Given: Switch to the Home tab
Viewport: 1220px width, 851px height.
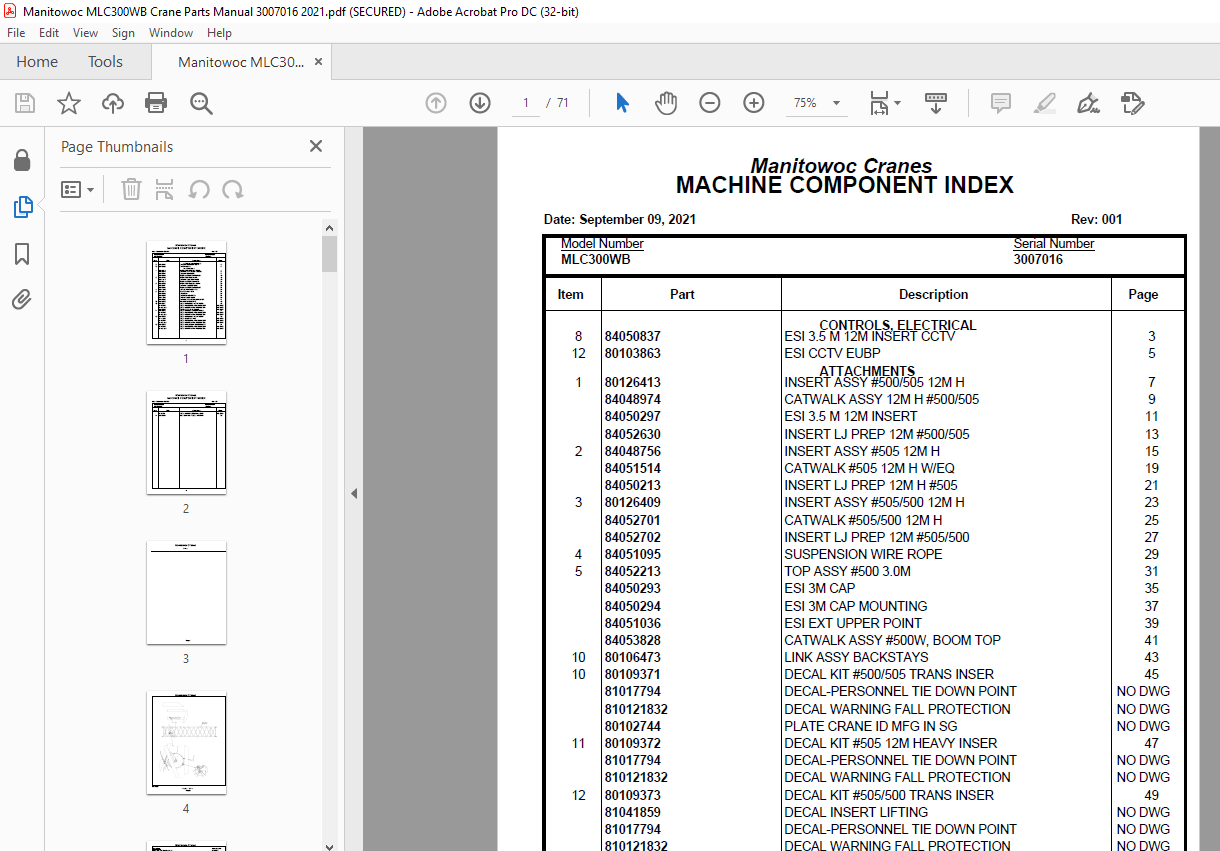Looking at the screenshot, I should pyautogui.click(x=37, y=62).
